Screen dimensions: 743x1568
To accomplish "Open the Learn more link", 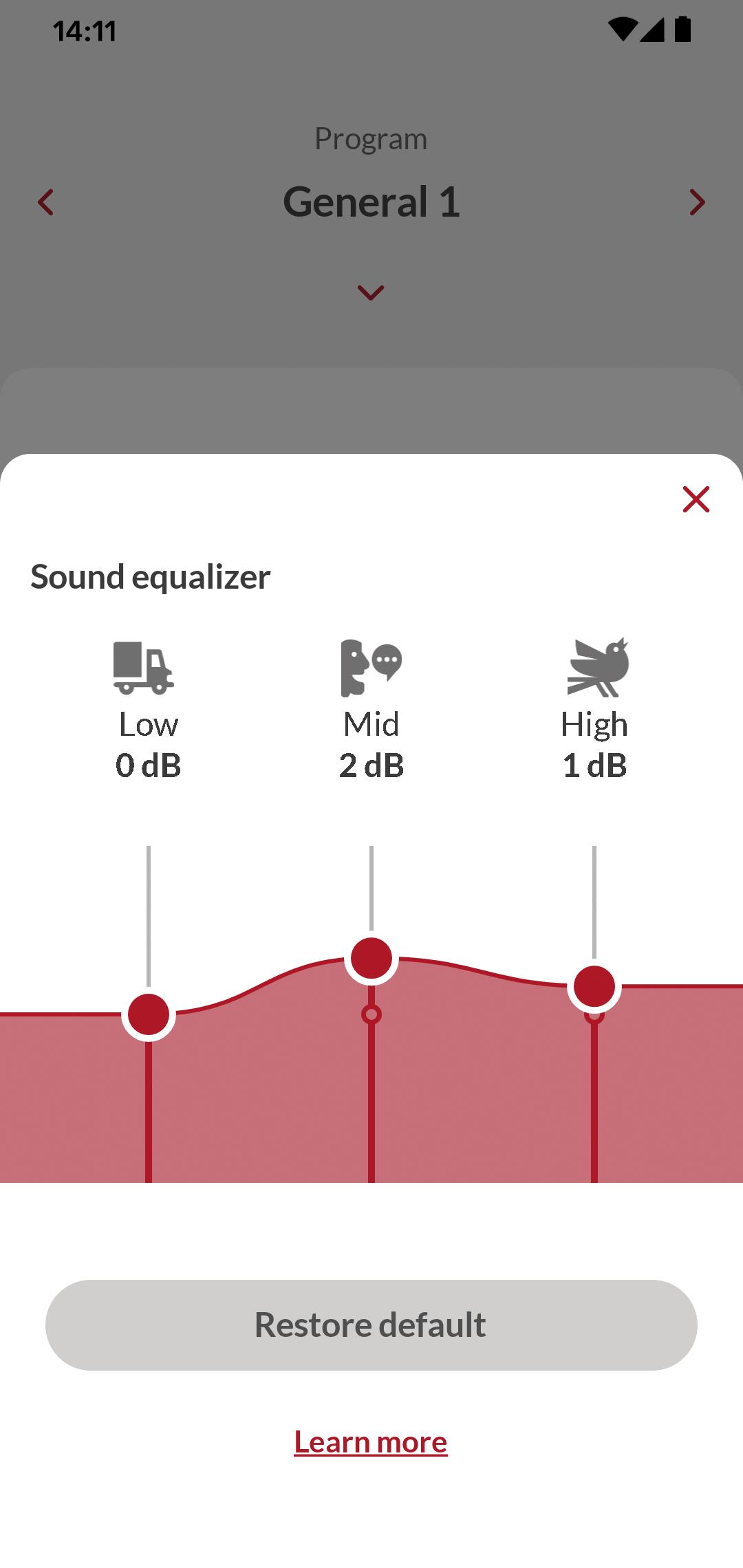I will tap(371, 1441).
